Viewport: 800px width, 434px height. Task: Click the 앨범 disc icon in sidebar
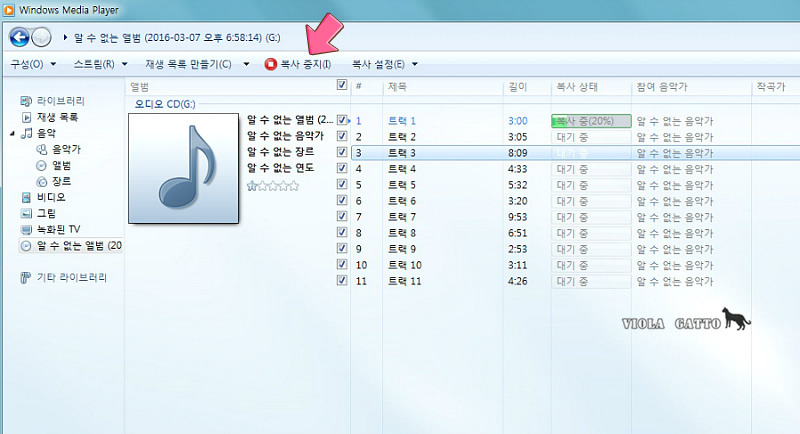point(41,165)
